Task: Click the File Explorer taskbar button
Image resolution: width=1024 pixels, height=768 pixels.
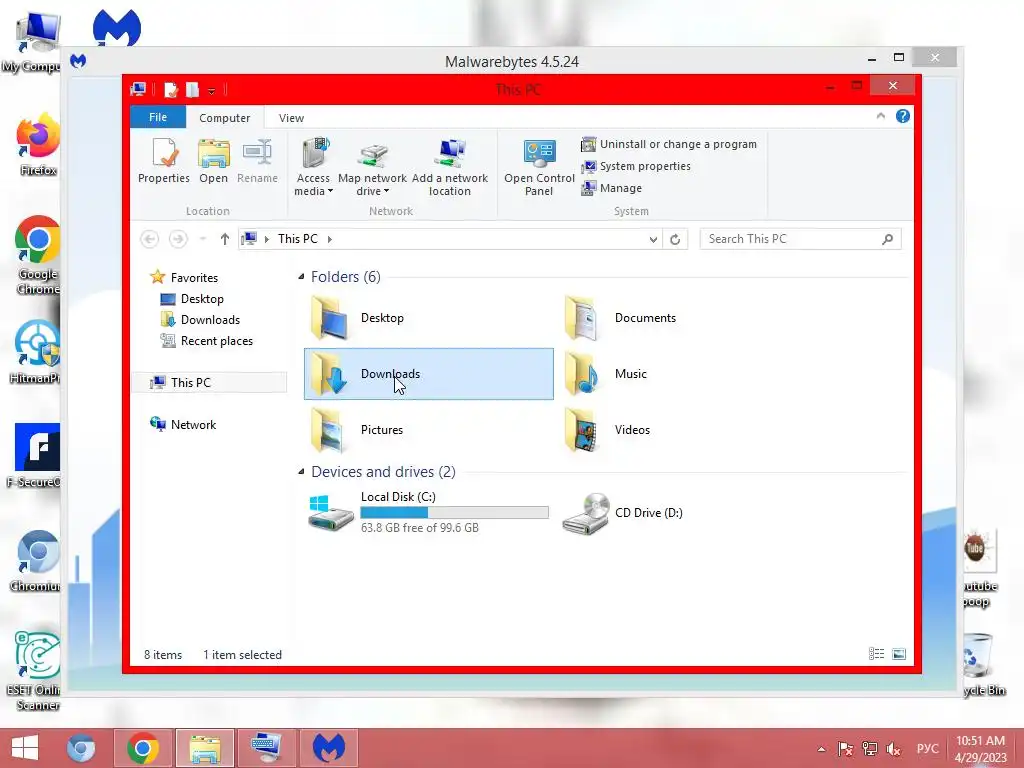Action: [x=204, y=748]
